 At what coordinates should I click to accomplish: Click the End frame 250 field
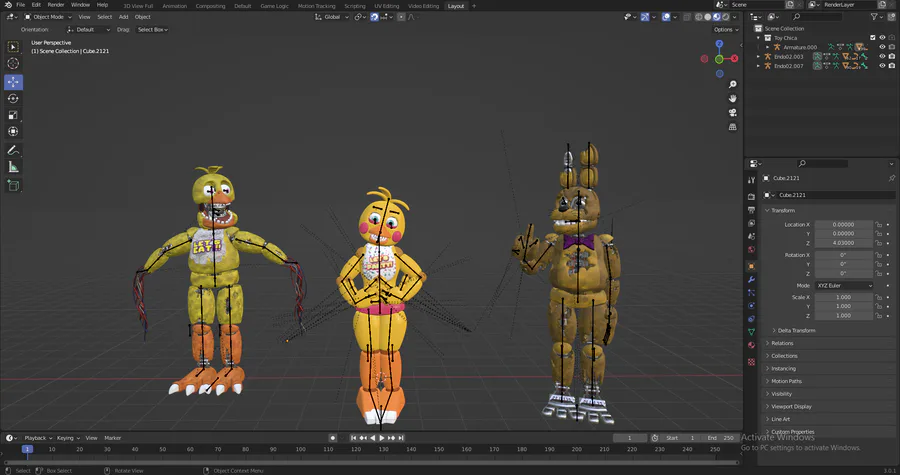721,438
